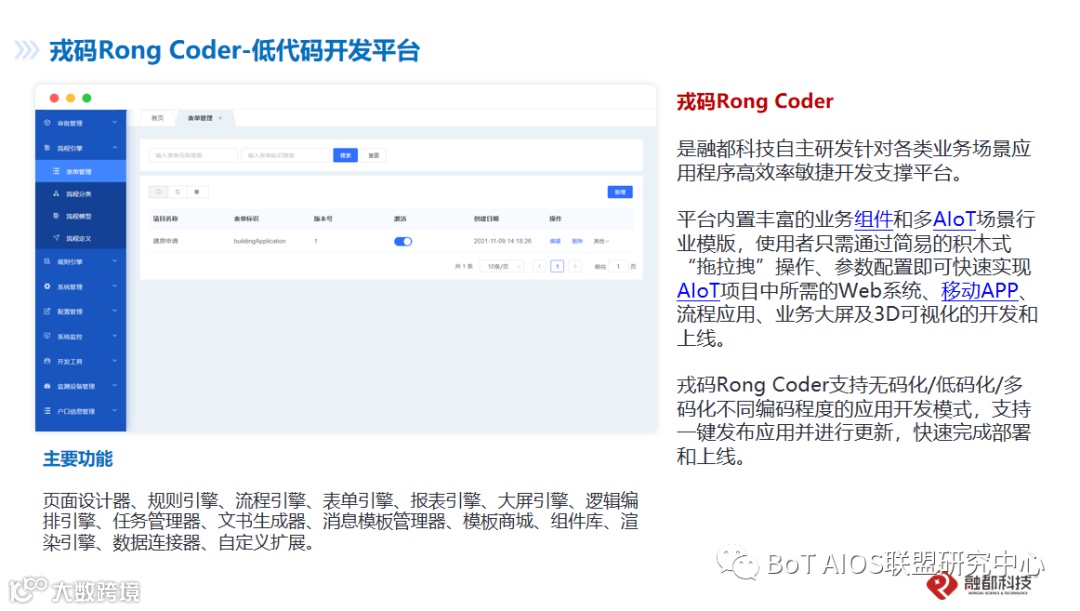This screenshot has width=1080, height=611.
Task: Expand the 配置管理 menu chevron
Action: pyautogui.click(x=114, y=311)
